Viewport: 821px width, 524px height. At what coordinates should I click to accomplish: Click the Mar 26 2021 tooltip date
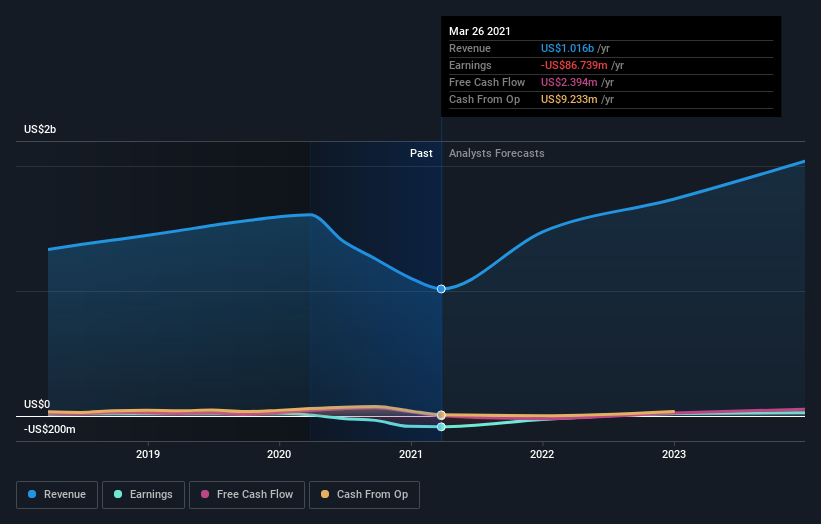pos(480,31)
